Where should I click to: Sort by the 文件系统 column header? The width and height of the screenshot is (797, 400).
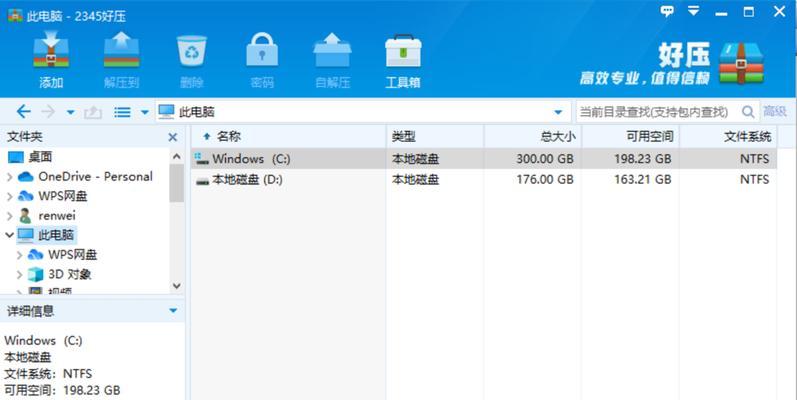tap(728, 136)
